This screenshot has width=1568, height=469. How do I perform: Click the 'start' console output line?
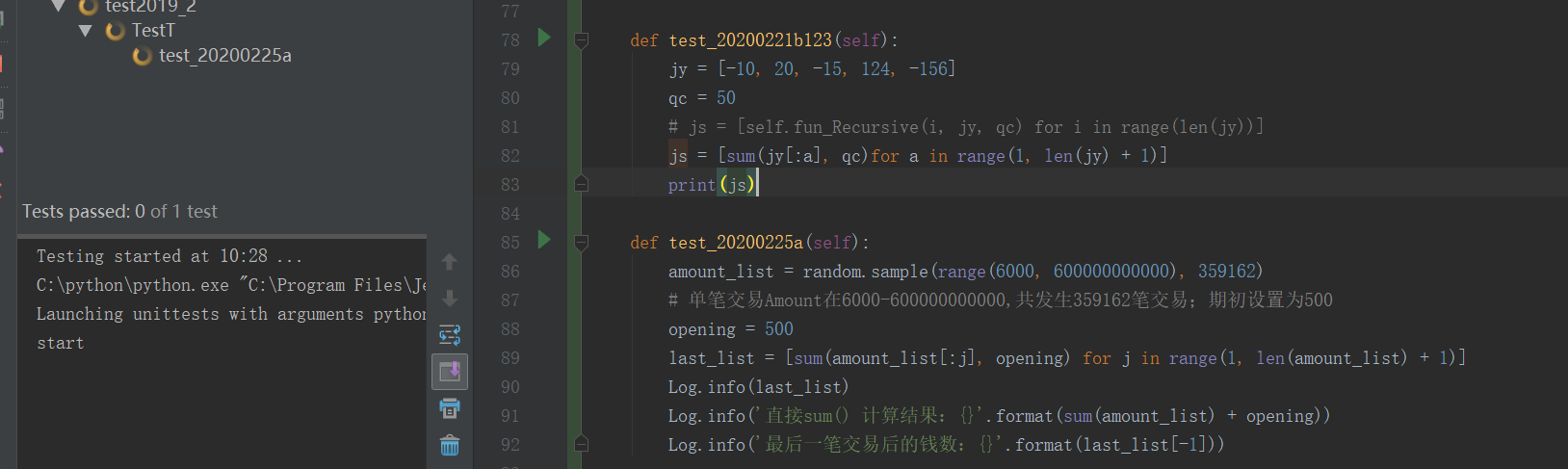coord(61,343)
